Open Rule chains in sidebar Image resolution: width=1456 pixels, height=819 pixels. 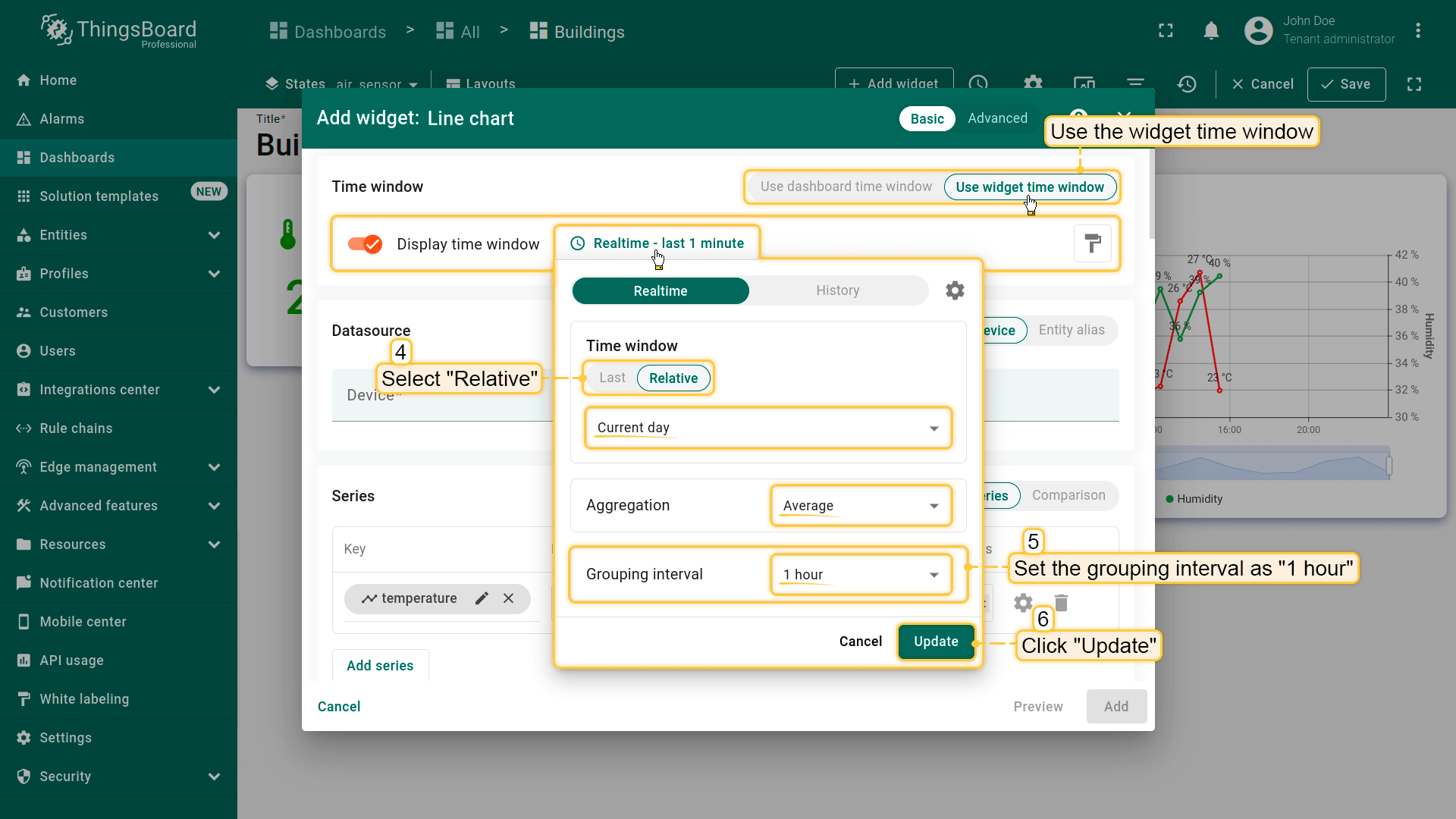tap(76, 428)
